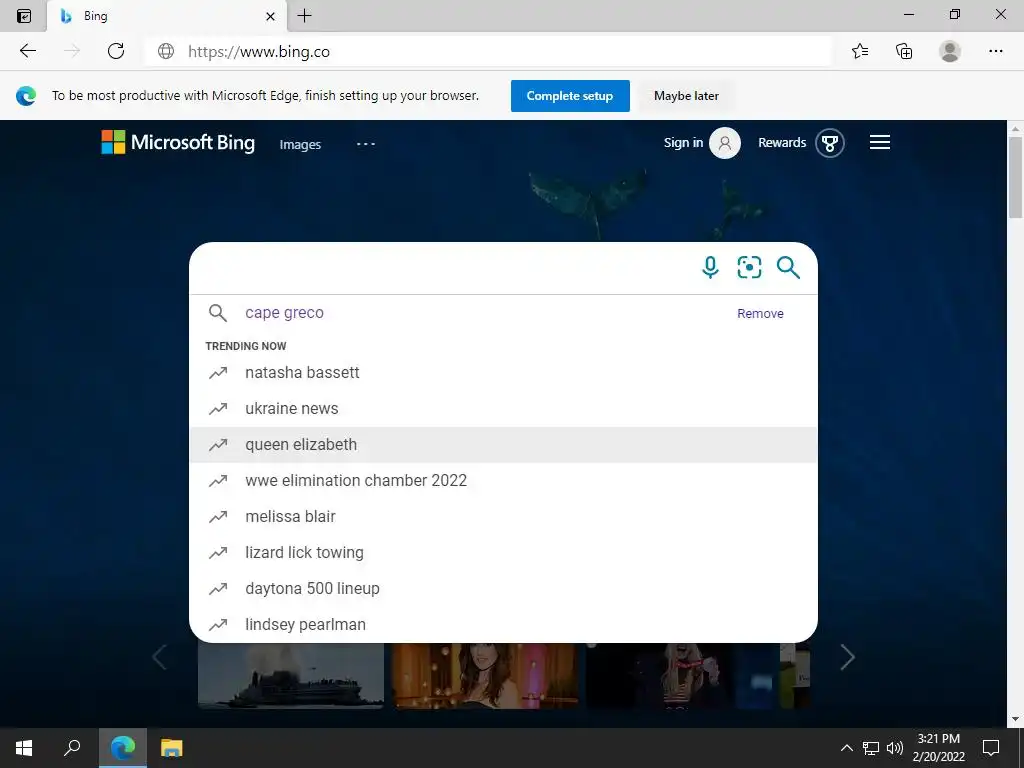The height and width of the screenshot is (768, 1024).
Task: Choose lindsey pearlman suggestion
Action: point(503,624)
